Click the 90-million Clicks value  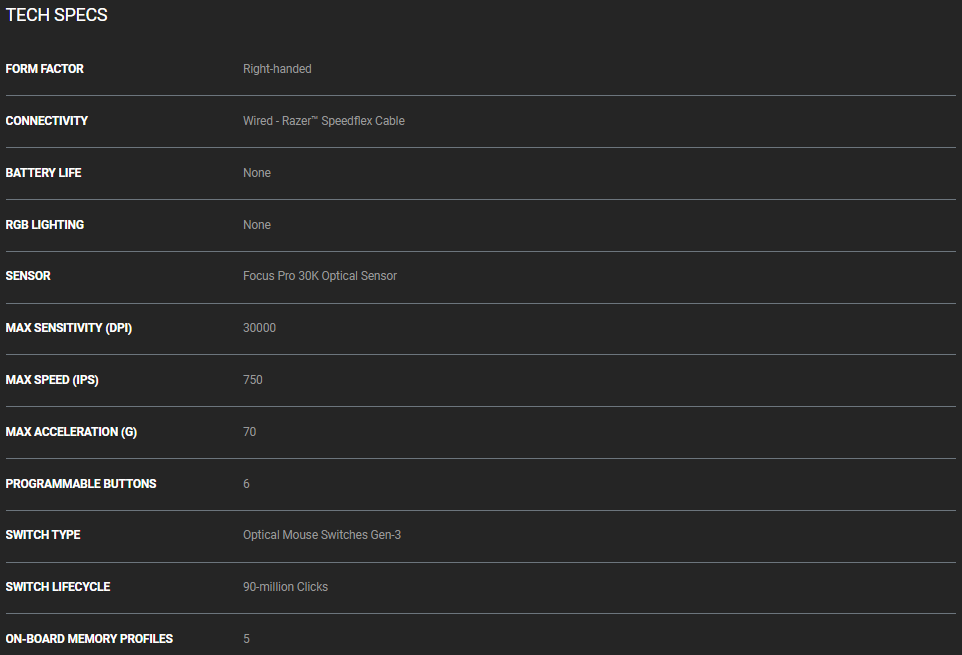coord(285,587)
